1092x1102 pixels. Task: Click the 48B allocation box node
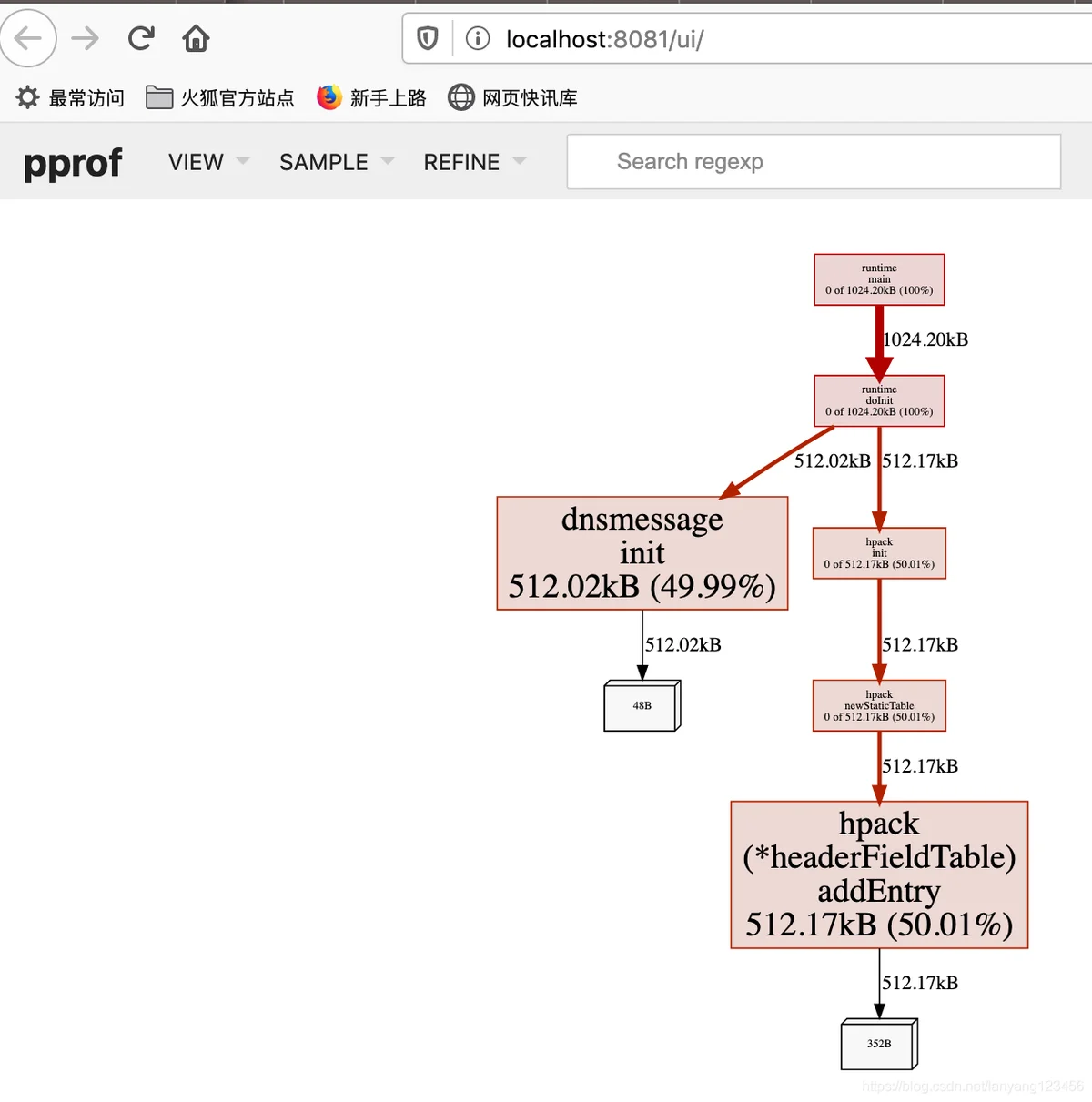click(x=642, y=705)
